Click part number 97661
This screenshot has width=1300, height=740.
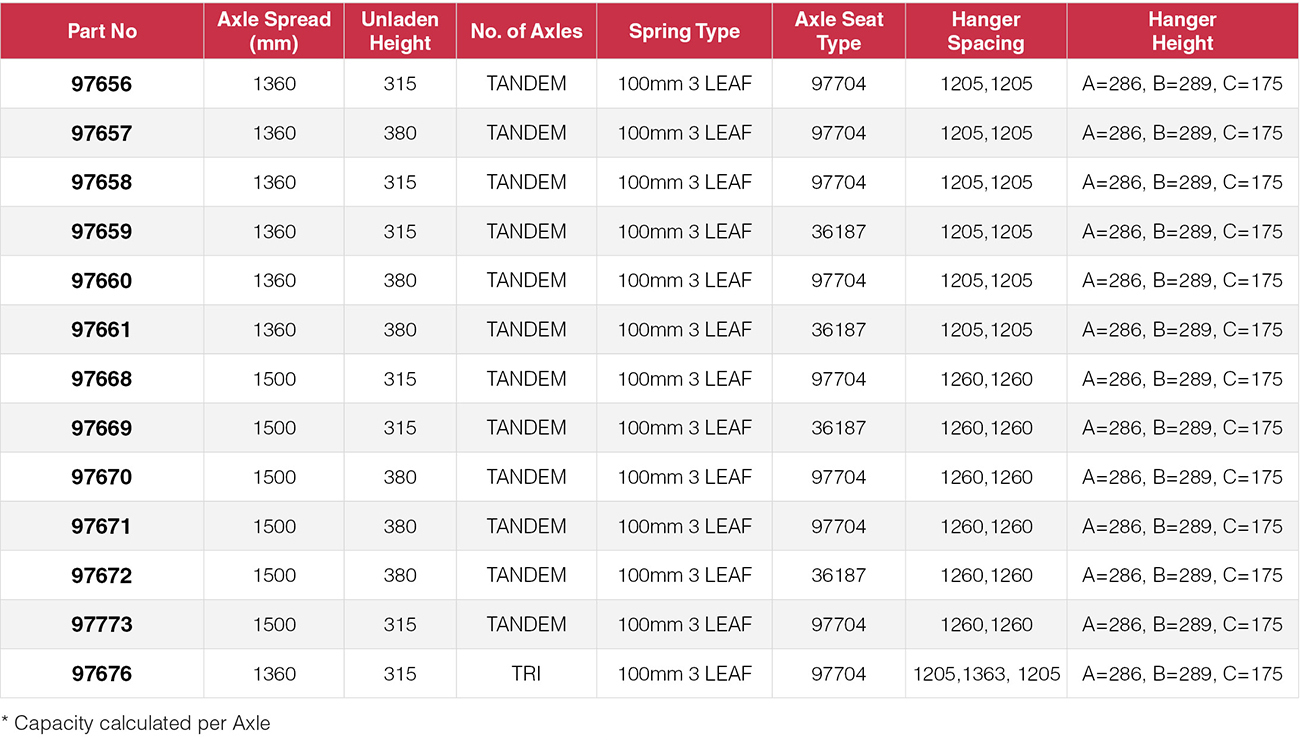102,330
